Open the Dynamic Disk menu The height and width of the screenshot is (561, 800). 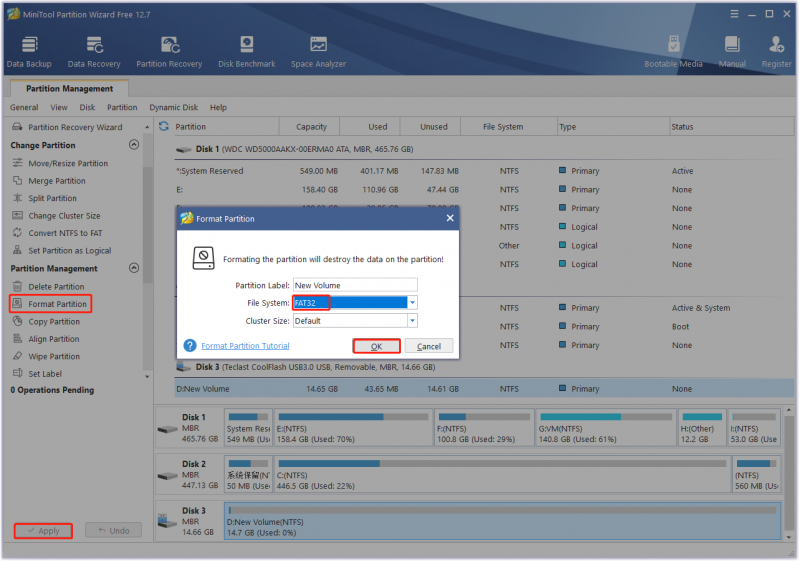coord(173,108)
